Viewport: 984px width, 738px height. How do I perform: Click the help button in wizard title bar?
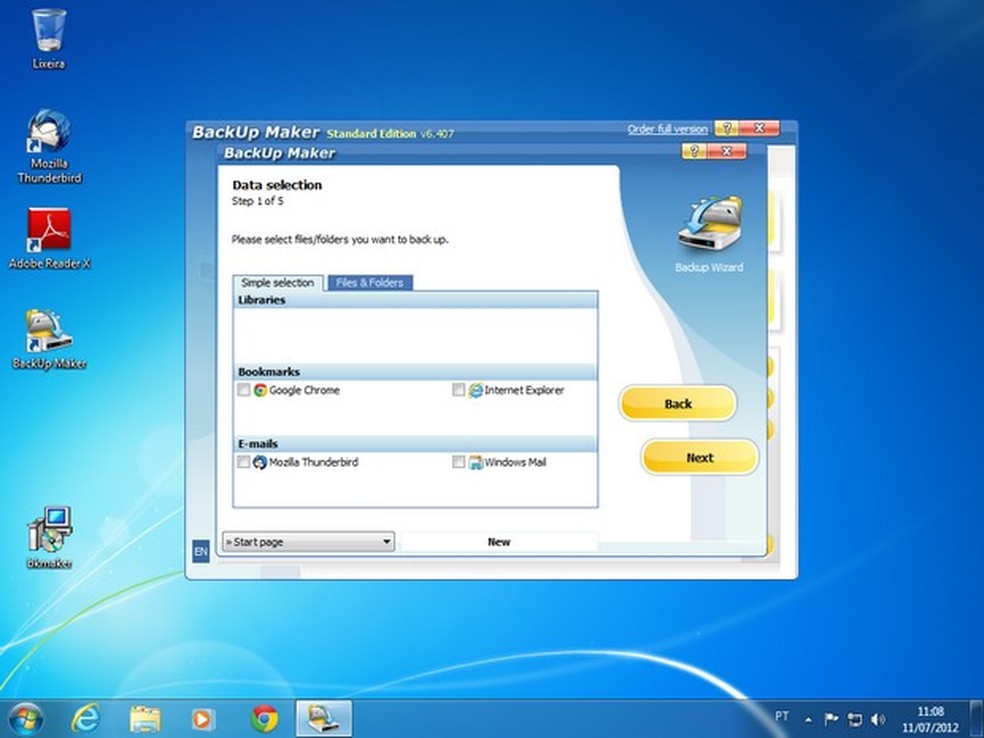pos(693,152)
